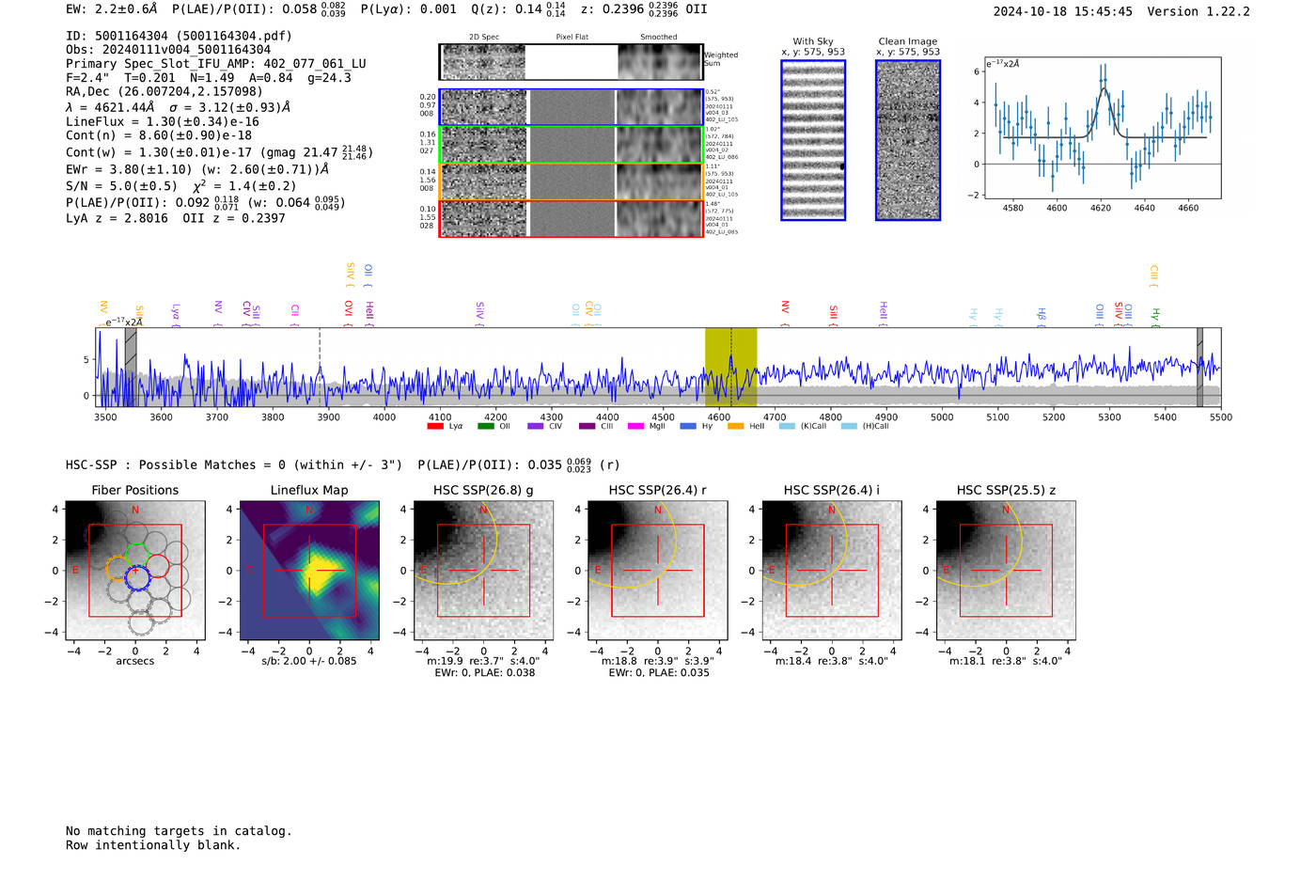This screenshot has width=1316, height=896.
Task: Click the hatched gray band near 5460 Å
Action: click(1199, 368)
